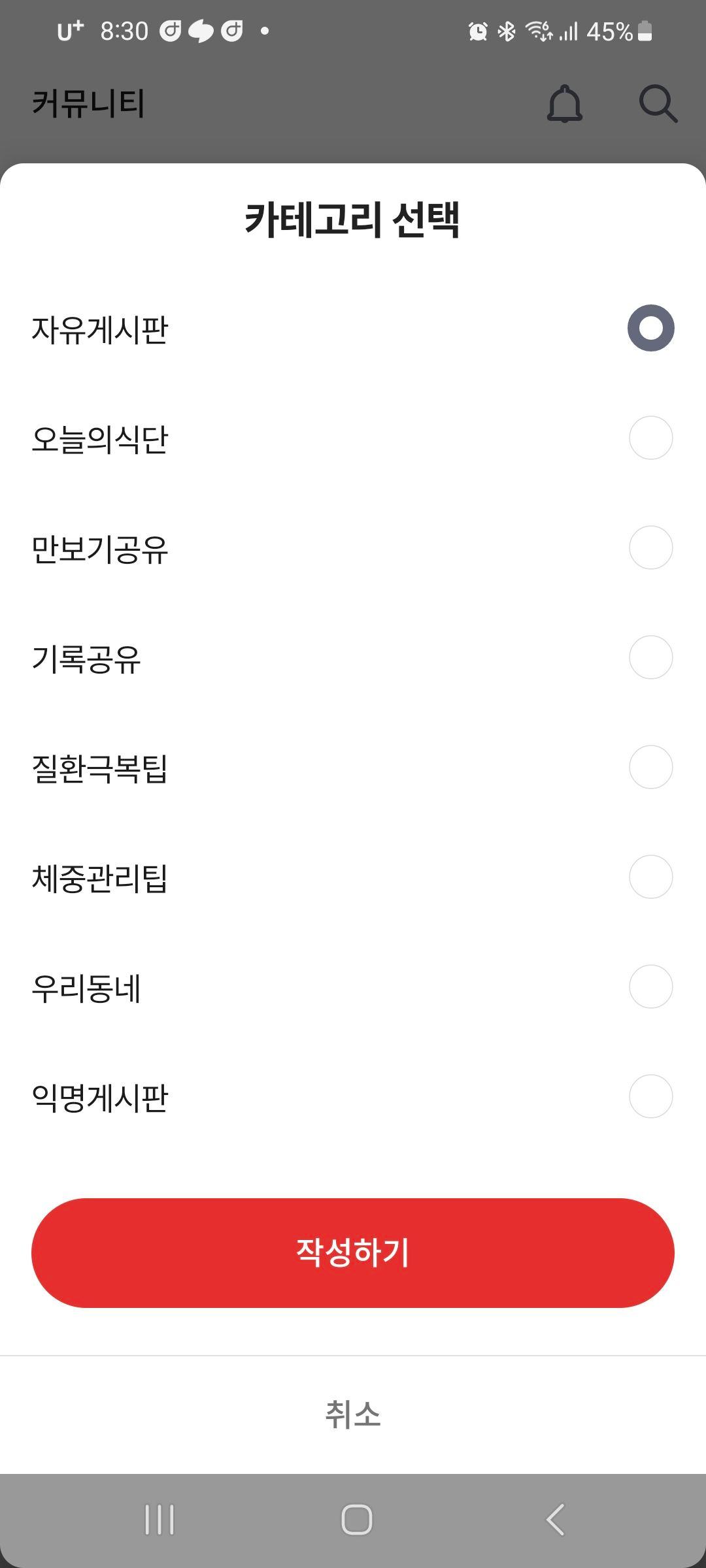
Task: Pick the 체중관리팁 radio option
Action: [x=651, y=877]
